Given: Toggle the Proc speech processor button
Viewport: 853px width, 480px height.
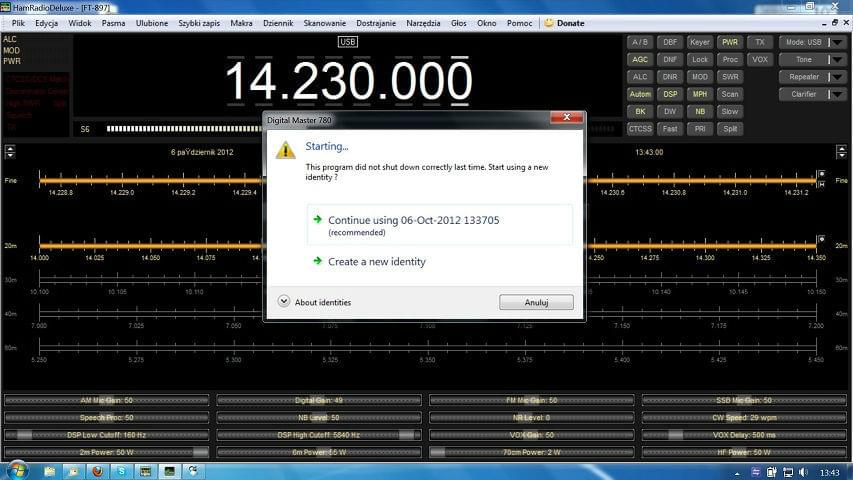Looking at the screenshot, I should [730, 59].
